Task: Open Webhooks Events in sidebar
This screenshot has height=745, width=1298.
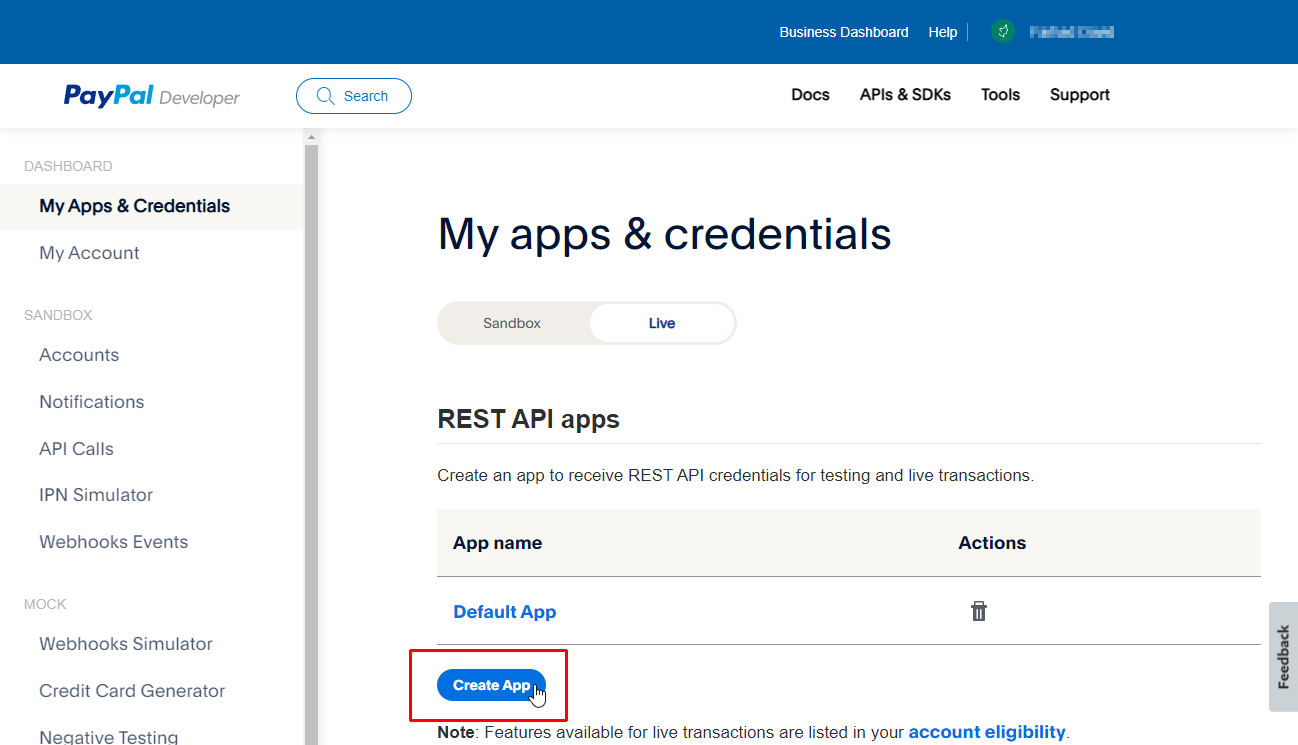Action: click(114, 542)
